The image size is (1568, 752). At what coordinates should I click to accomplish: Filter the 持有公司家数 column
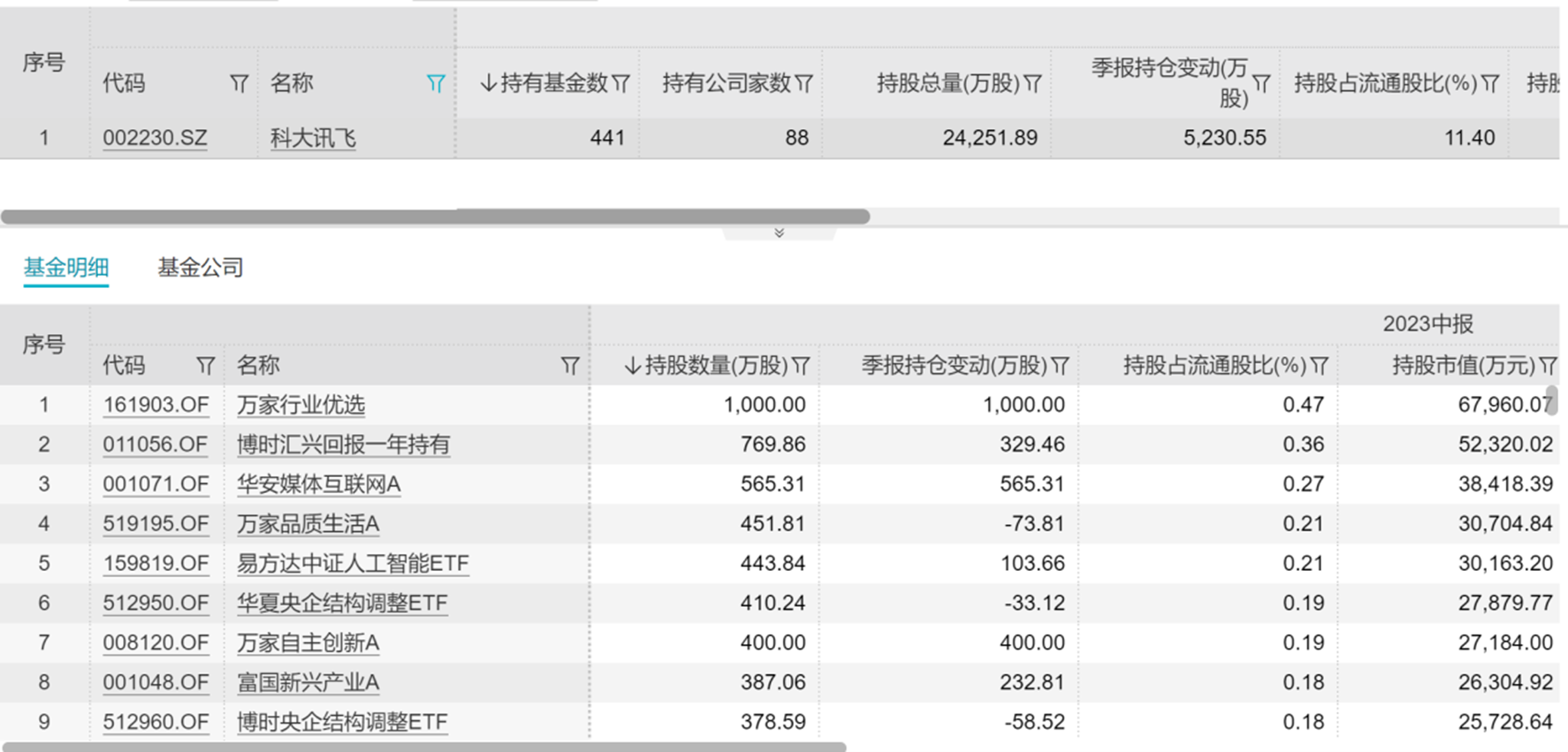pos(803,84)
